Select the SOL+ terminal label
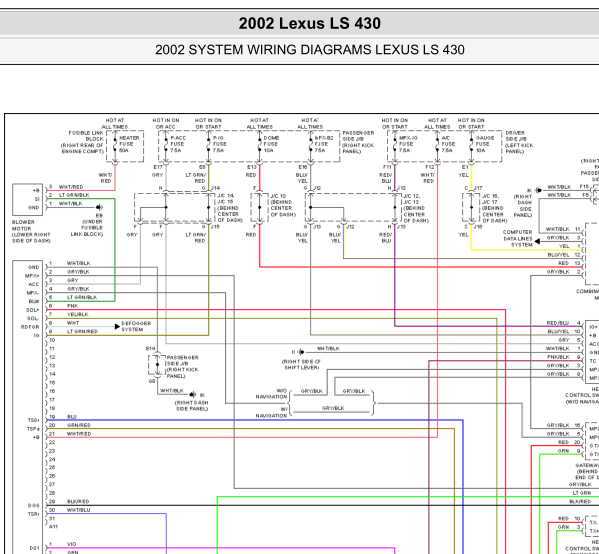 (x=32, y=310)
